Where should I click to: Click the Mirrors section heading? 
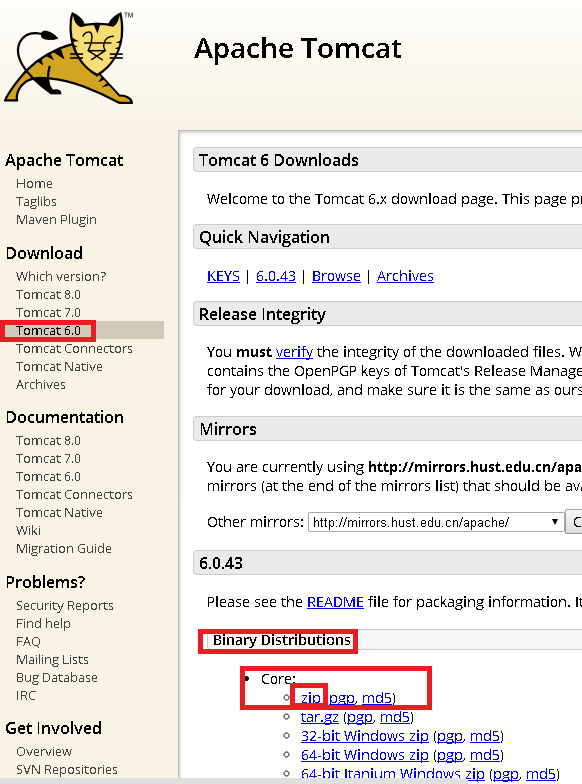[x=228, y=429]
